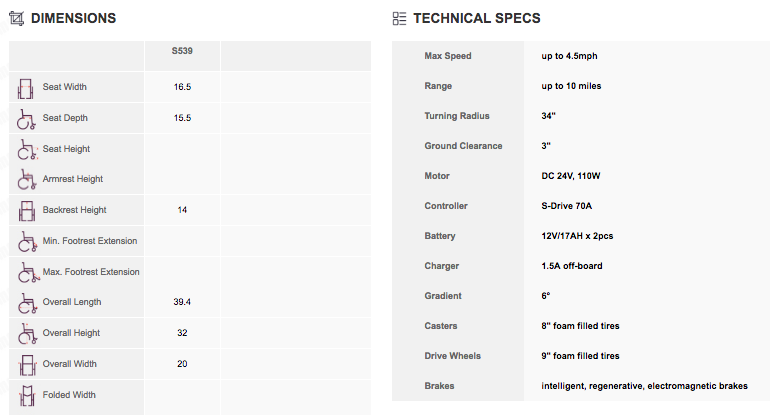Click the Seat Width wheelchair icon
770x415 pixels.
(26, 89)
